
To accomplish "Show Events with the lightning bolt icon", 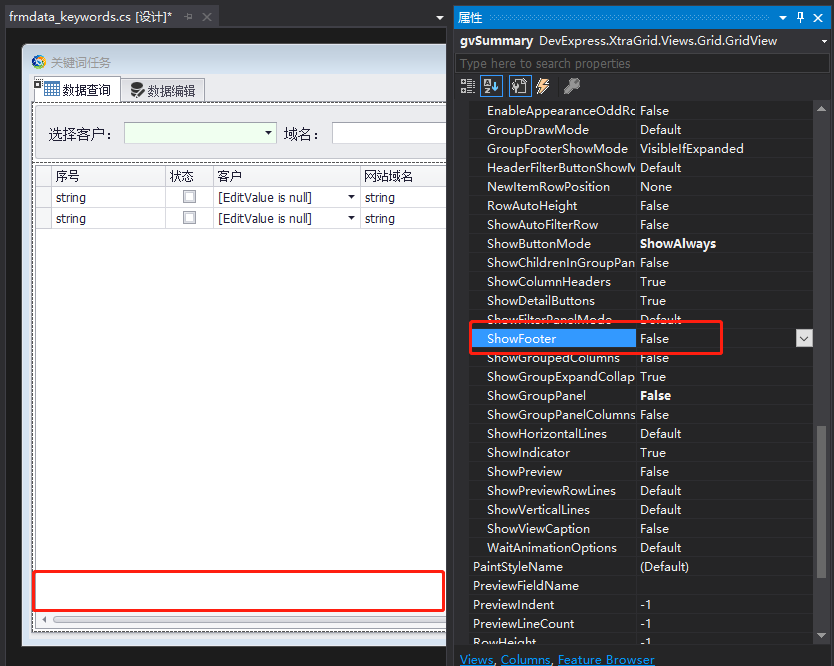I will click(543, 86).
